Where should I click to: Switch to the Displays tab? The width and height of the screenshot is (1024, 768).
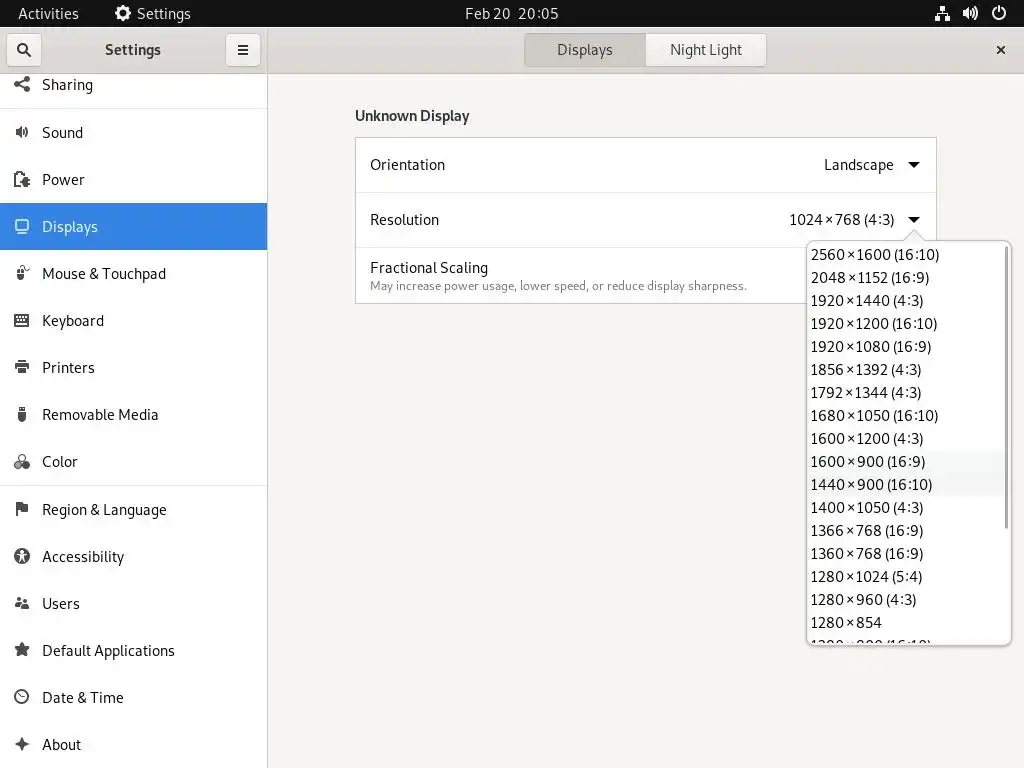pyautogui.click(x=584, y=50)
